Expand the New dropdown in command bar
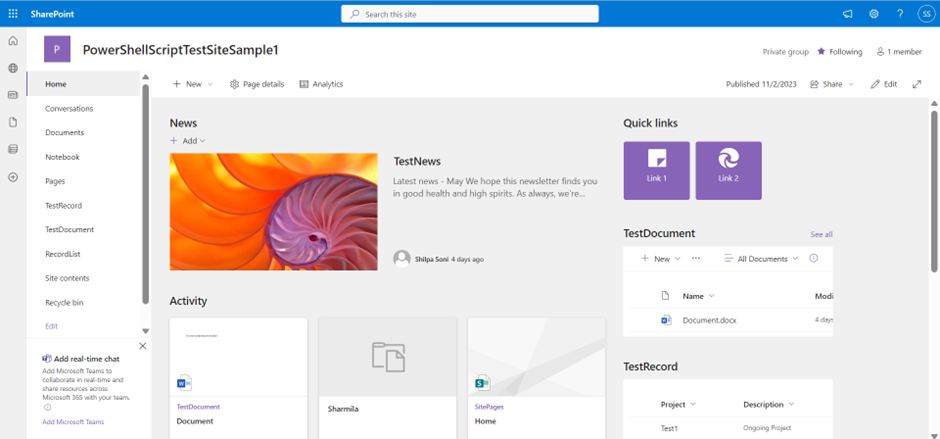Screen dimensions: 940x439 (193, 84)
